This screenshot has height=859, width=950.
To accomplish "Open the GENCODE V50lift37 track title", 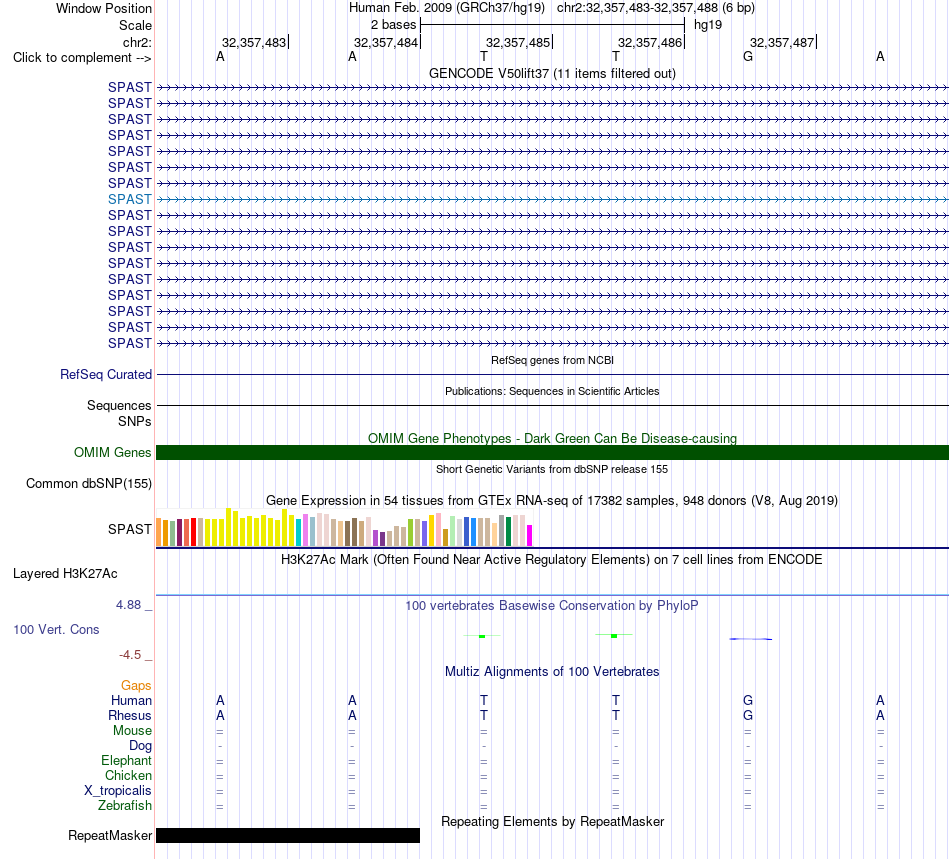I will pos(552,73).
